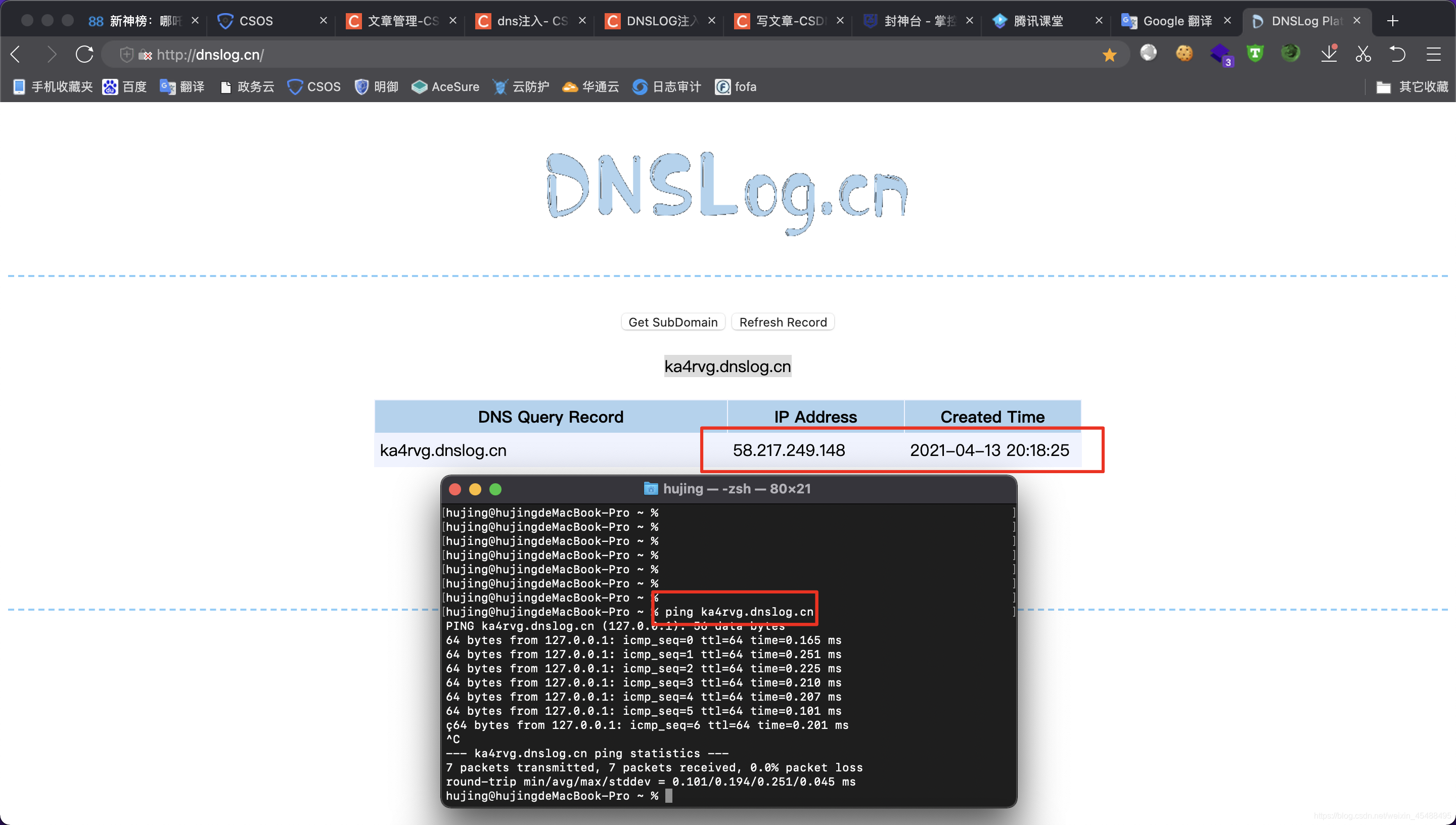Image resolution: width=1456 pixels, height=825 pixels.
Task: Open 云防护 bookmark
Action: pyautogui.click(x=521, y=86)
